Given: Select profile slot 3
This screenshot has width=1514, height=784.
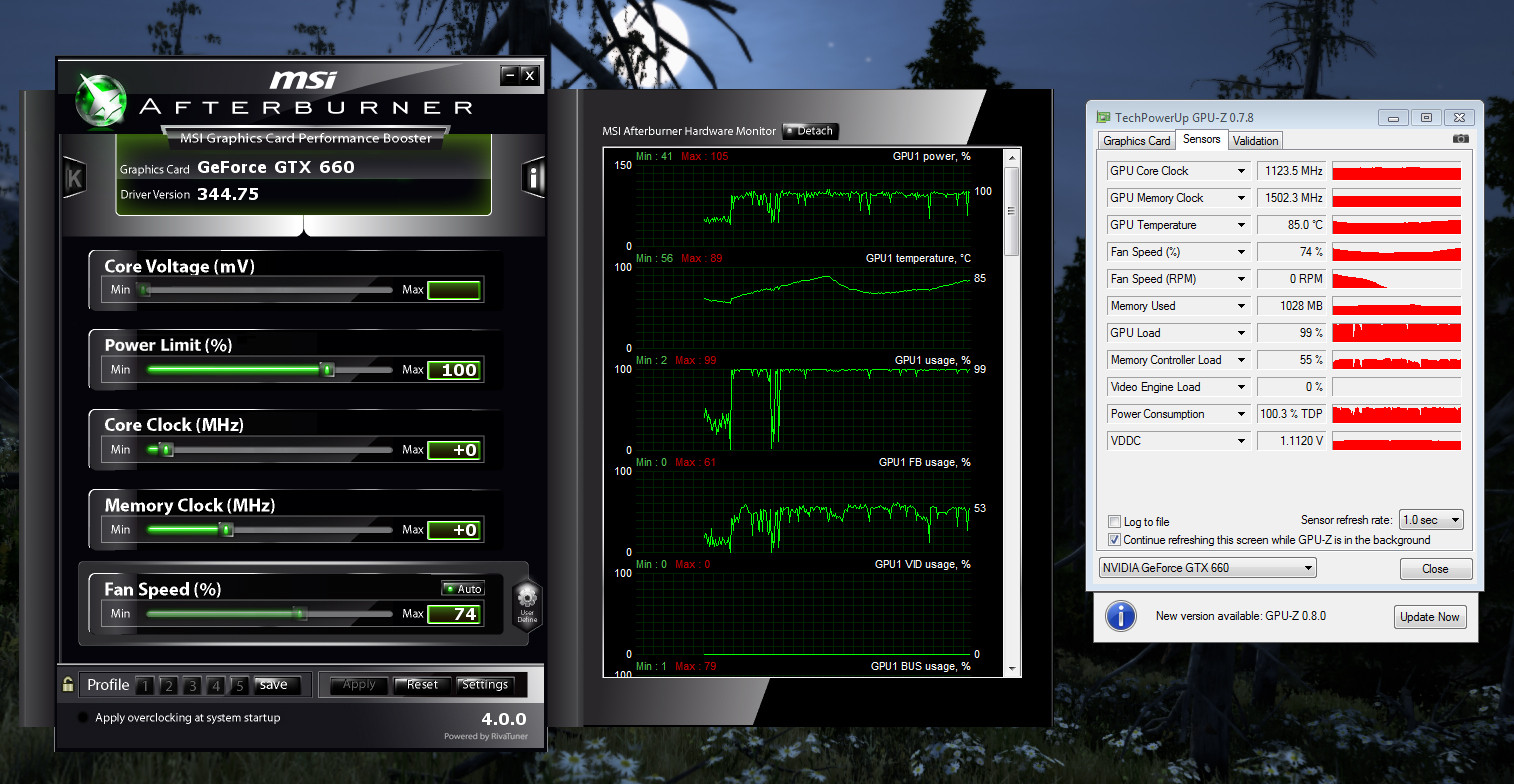Looking at the screenshot, I should [x=192, y=686].
